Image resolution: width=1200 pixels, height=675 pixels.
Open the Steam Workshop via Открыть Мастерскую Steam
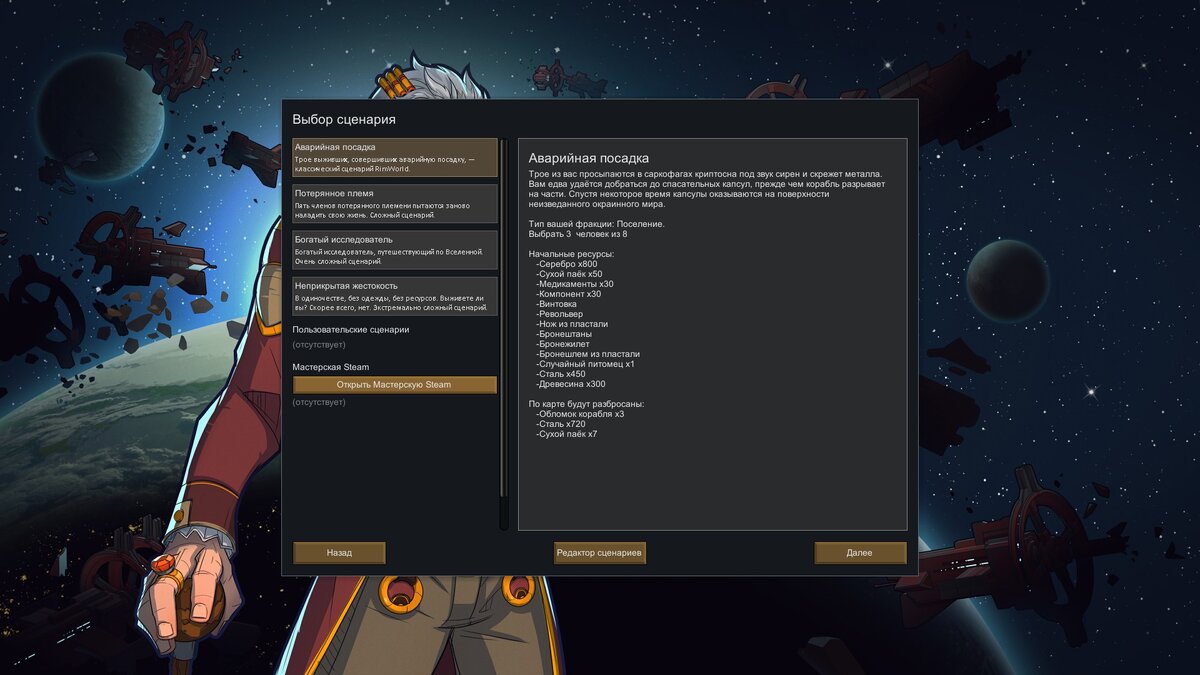[x=394, y=385]
